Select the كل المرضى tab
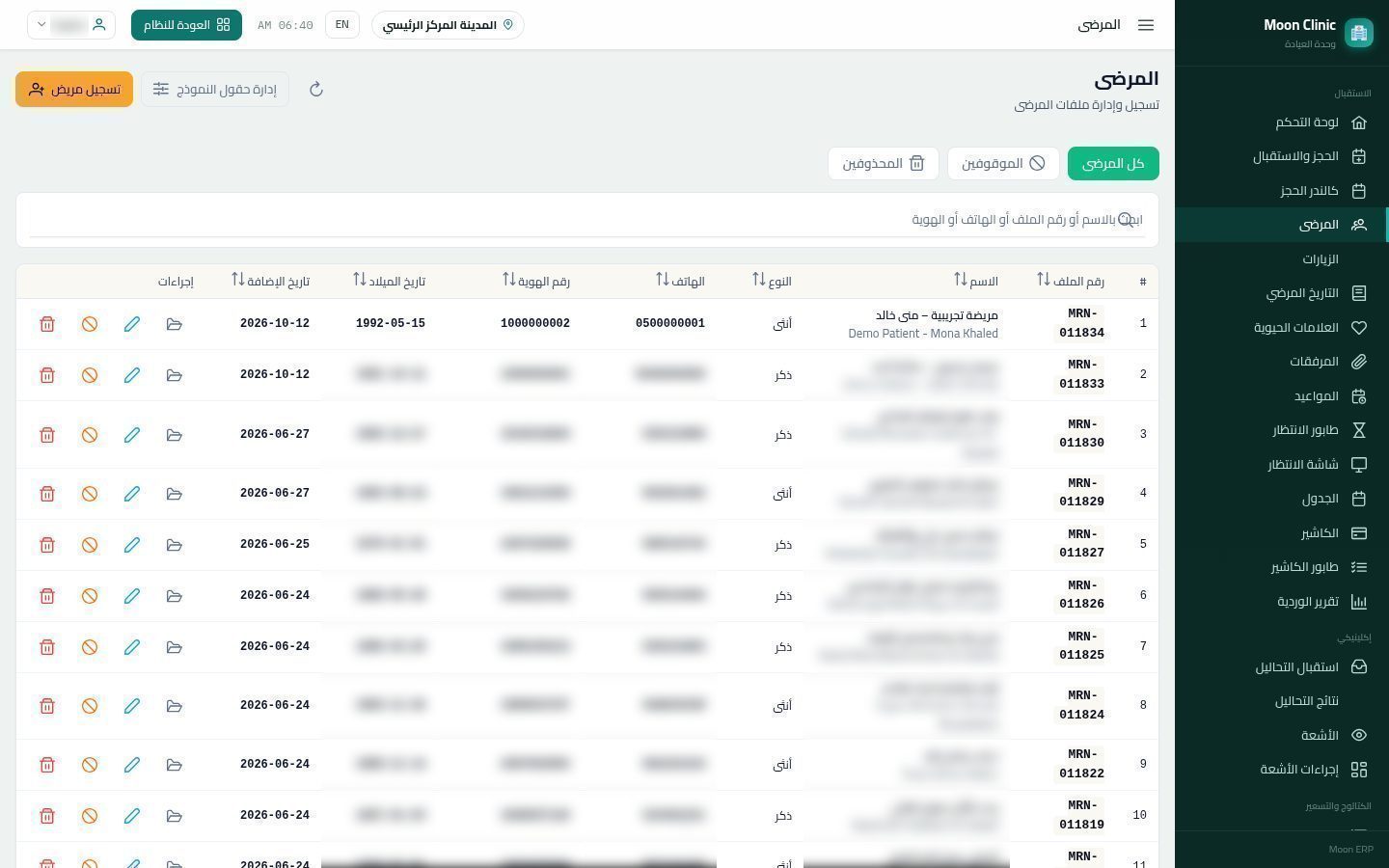1389x868 pixels. [x=1113, y=163]
